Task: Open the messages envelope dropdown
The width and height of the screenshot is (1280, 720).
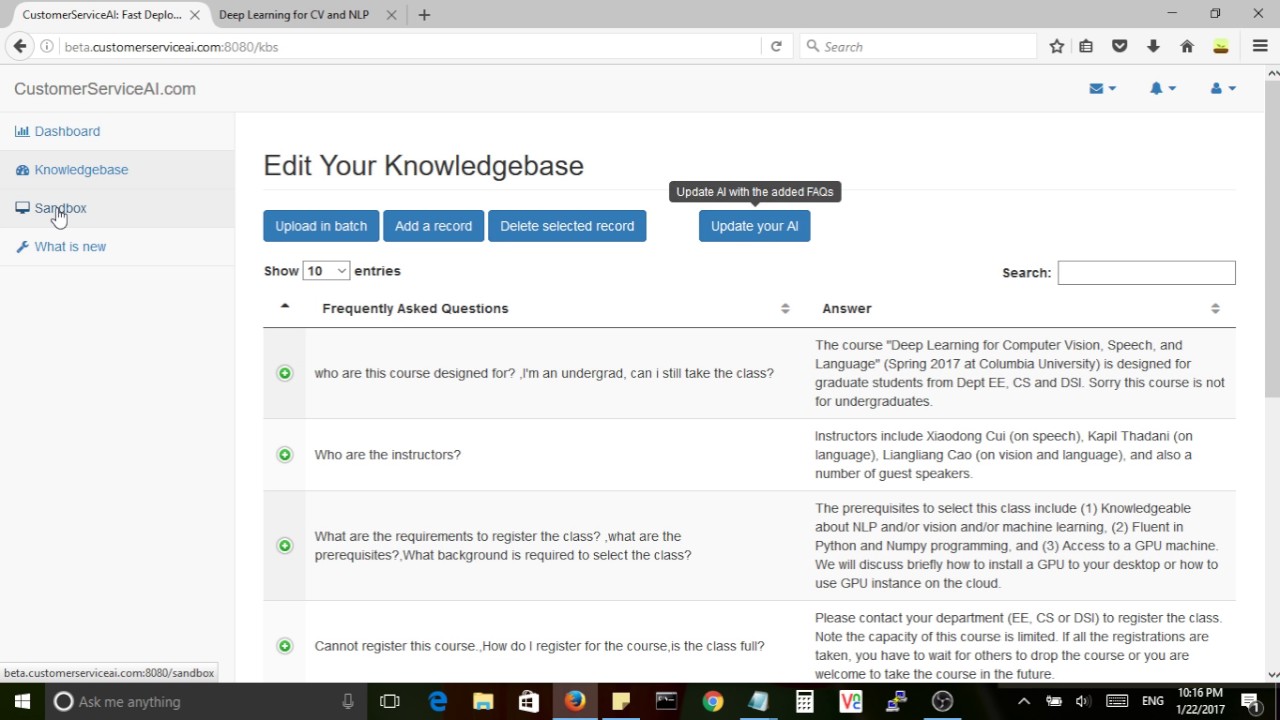Action: pyautogui.click(x=1102, y=89)
